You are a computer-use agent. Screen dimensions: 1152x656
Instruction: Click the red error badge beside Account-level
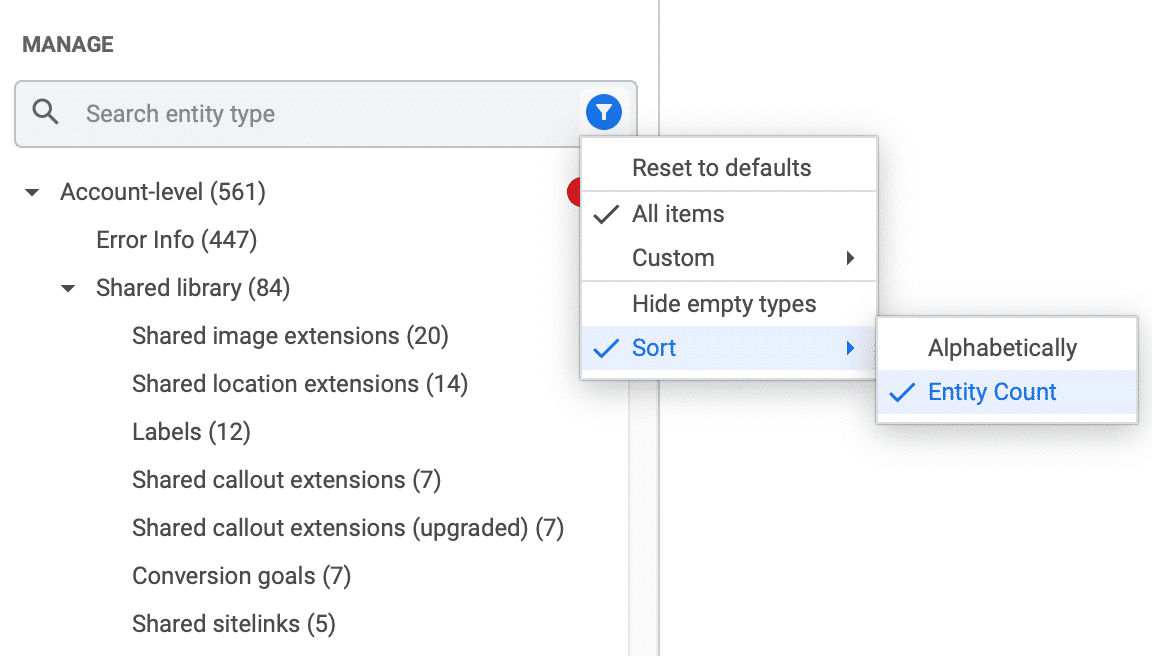click(x=577, y=192)
